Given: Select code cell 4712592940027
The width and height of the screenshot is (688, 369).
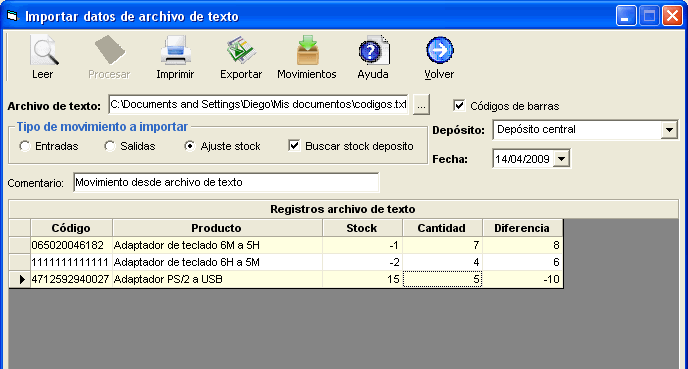Looking at the screenshot, I should pyautogui.click(x=71, y=279).
